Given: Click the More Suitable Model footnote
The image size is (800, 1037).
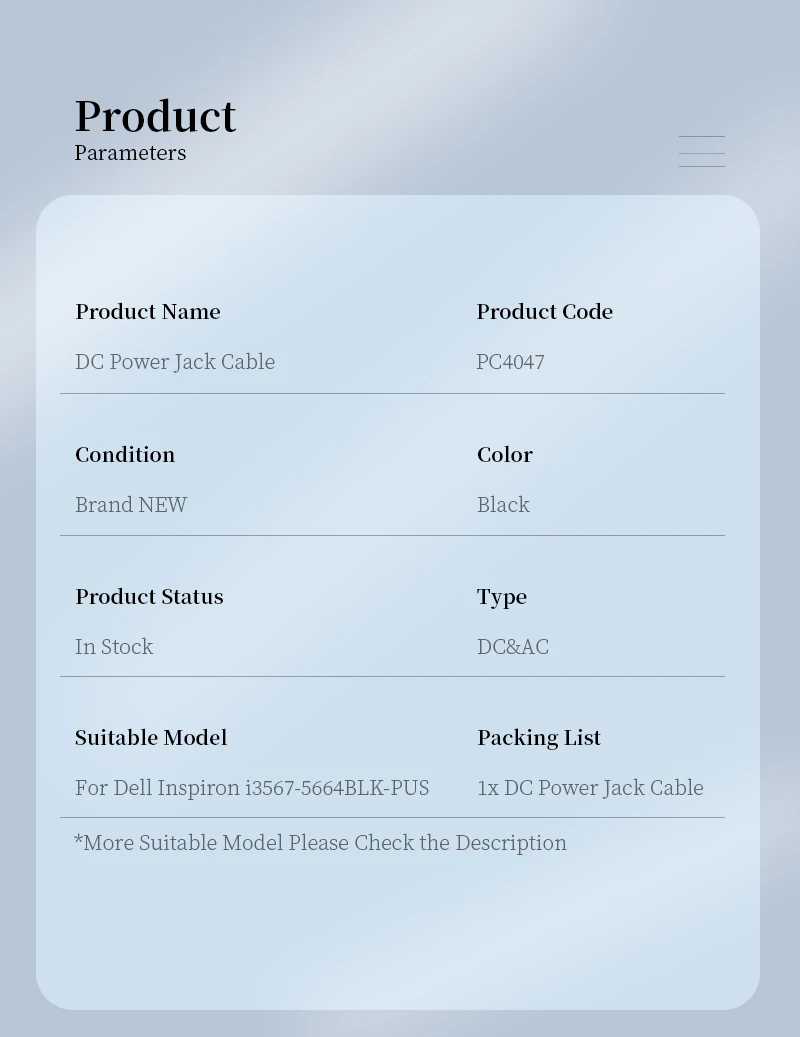Looking at the screenshot, I should (320, 843).
